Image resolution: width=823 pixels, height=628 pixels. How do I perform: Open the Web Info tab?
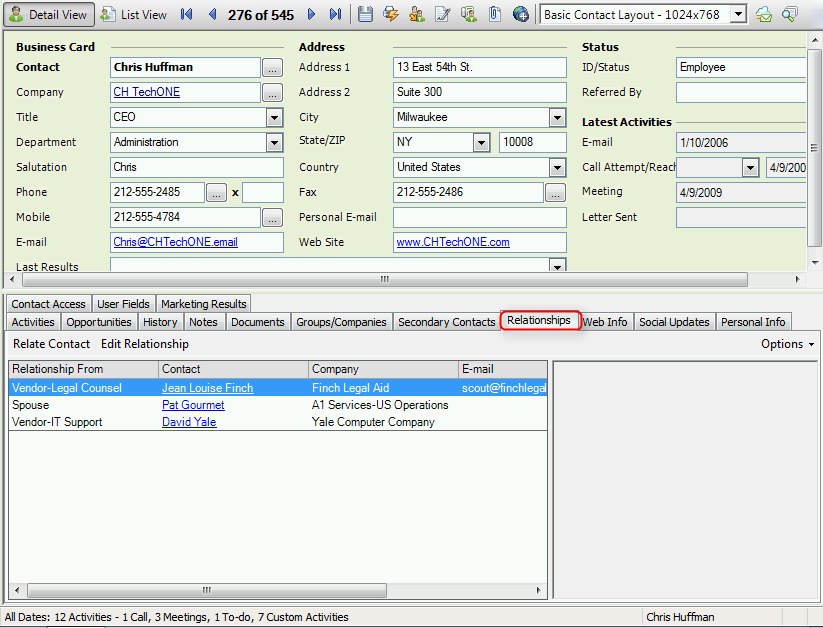605,322
